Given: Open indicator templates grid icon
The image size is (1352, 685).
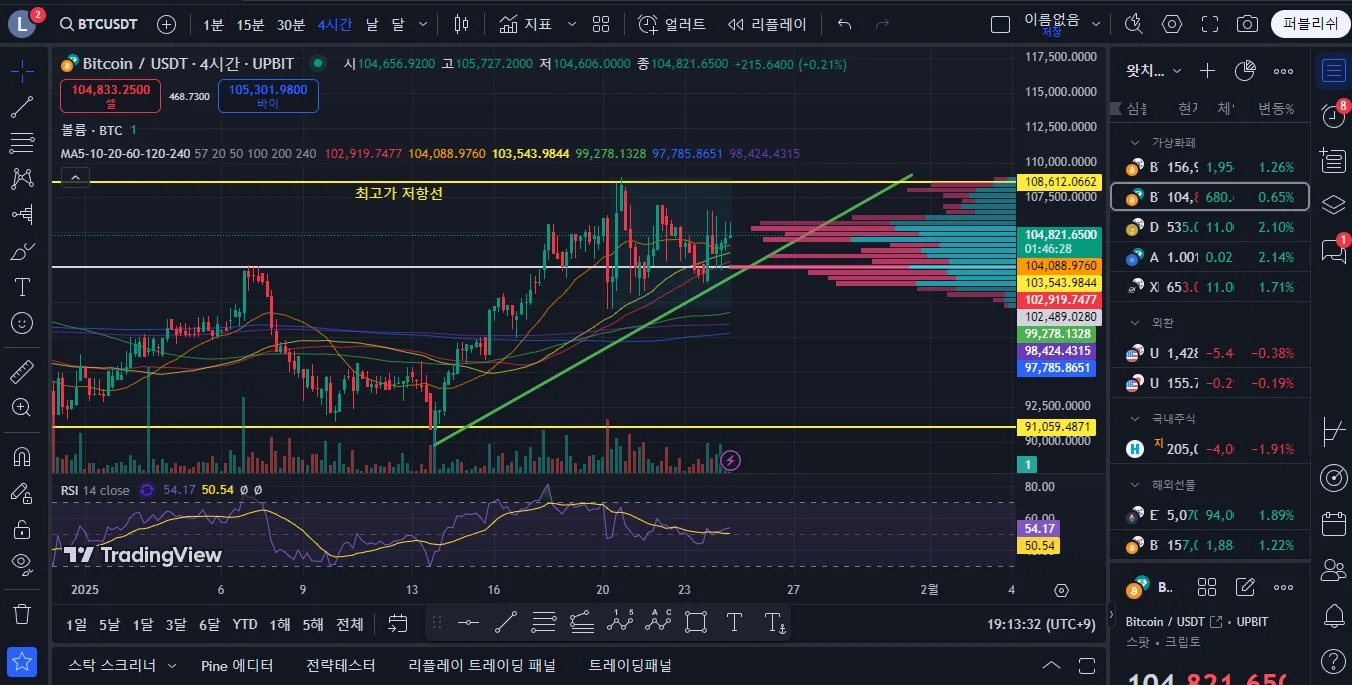Looking at the screenshot, I should 601,24.
